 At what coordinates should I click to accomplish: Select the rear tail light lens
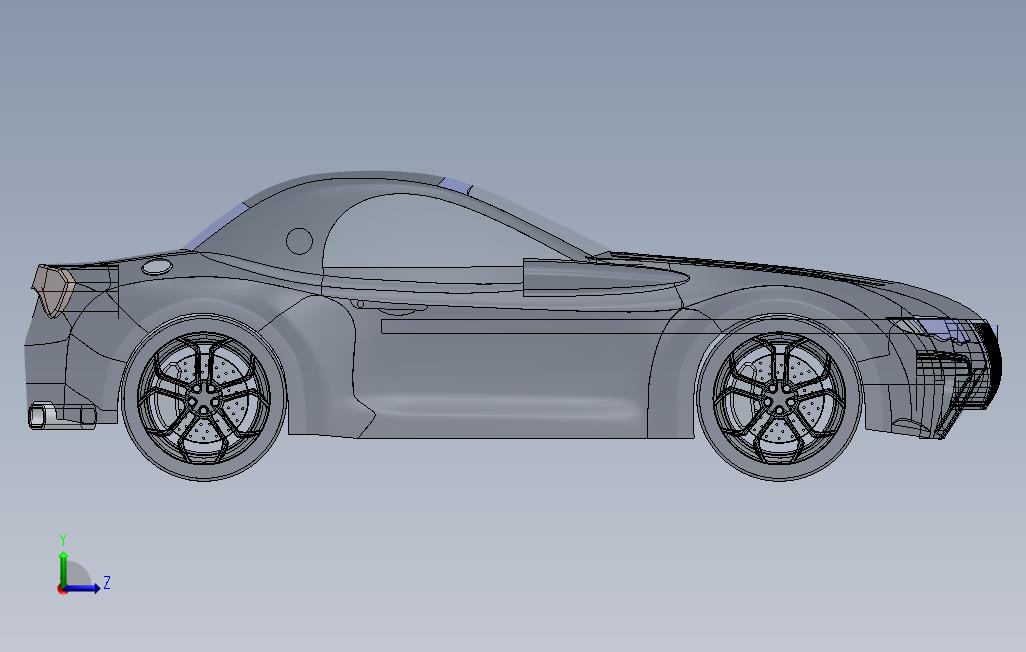pyautogui.click(x=54, y=290)
